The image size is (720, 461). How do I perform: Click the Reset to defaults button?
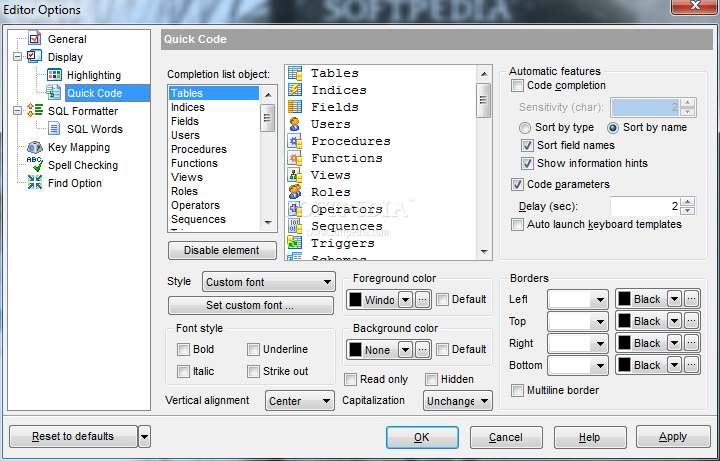pos(73,436)
